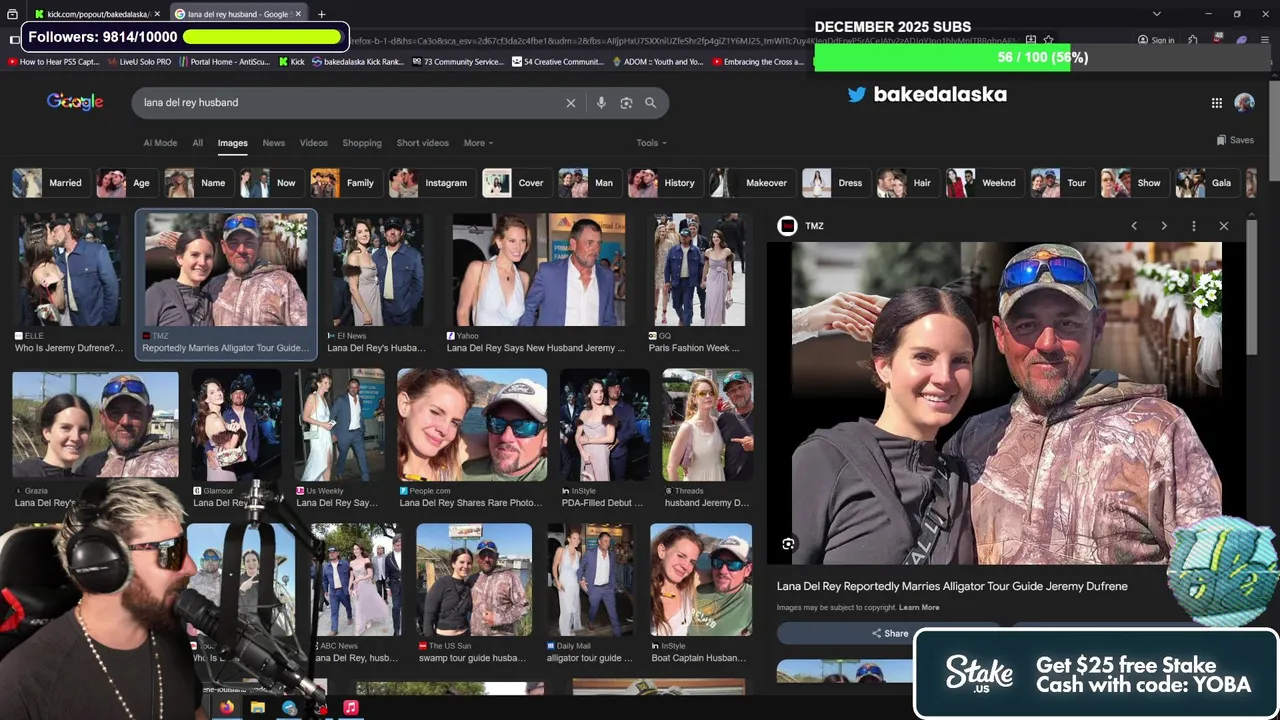
Task: Open the TMZ source link in preview
Action: 801,226
